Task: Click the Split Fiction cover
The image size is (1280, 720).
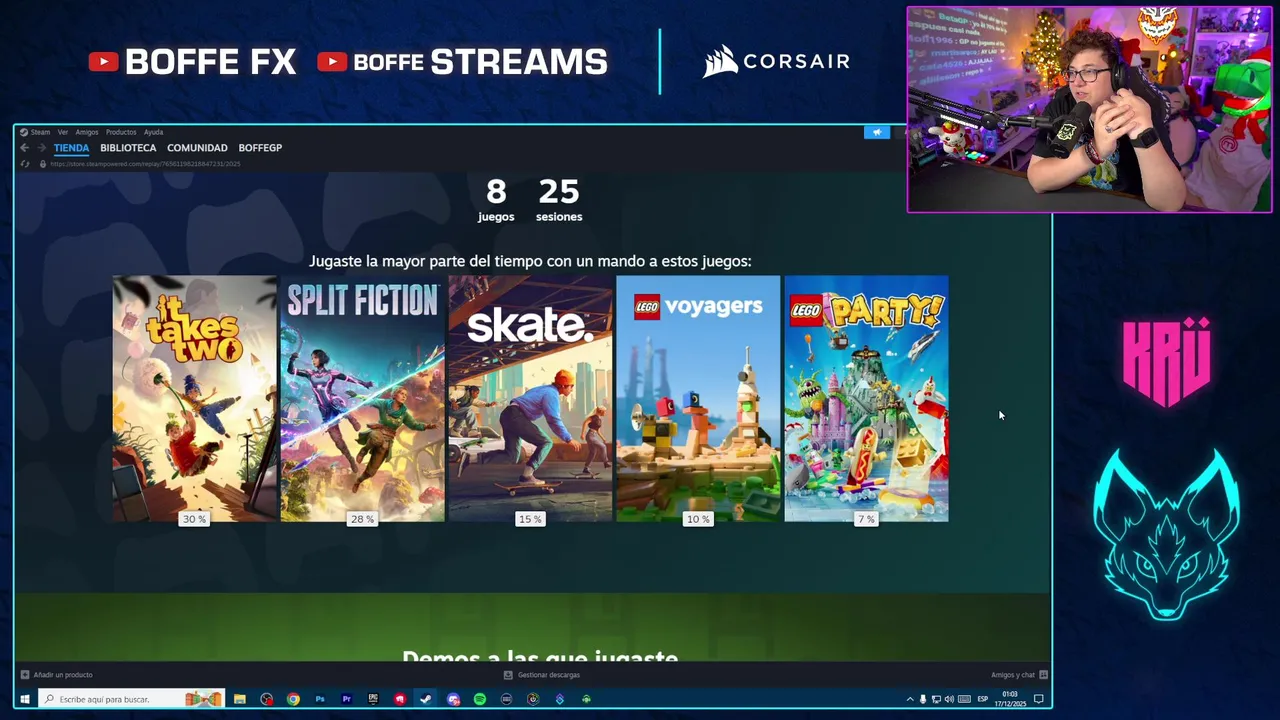Action: tap(362, 398)
